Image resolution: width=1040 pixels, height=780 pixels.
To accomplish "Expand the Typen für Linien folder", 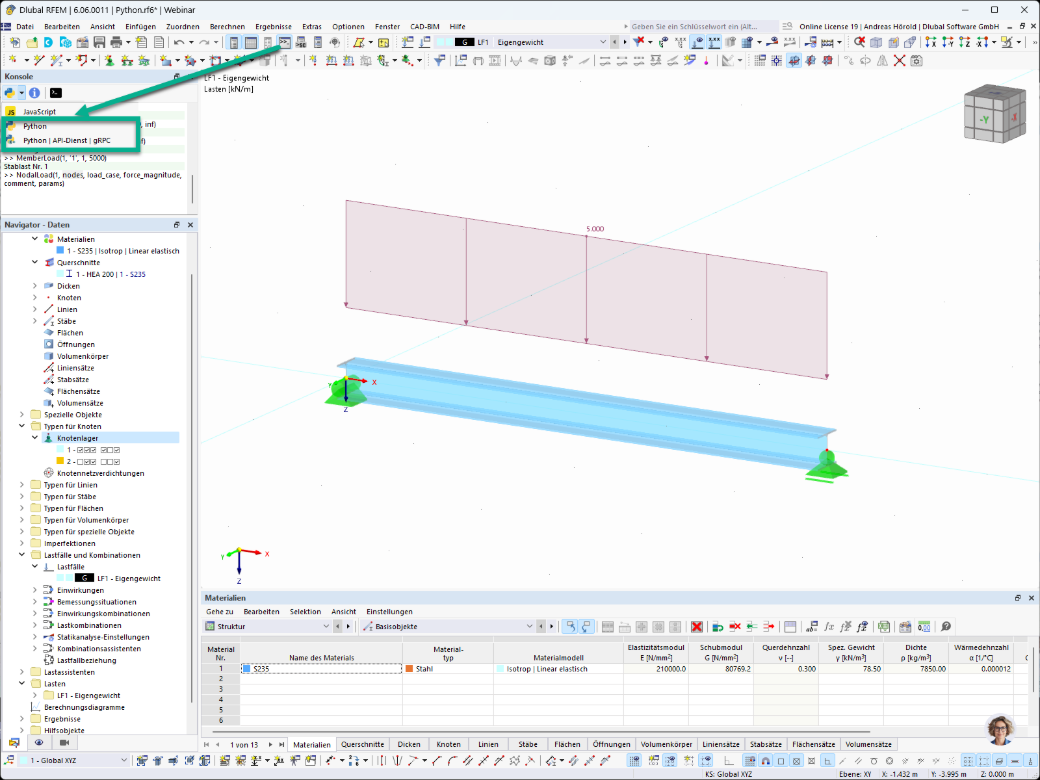I will [x=22, y=485].
